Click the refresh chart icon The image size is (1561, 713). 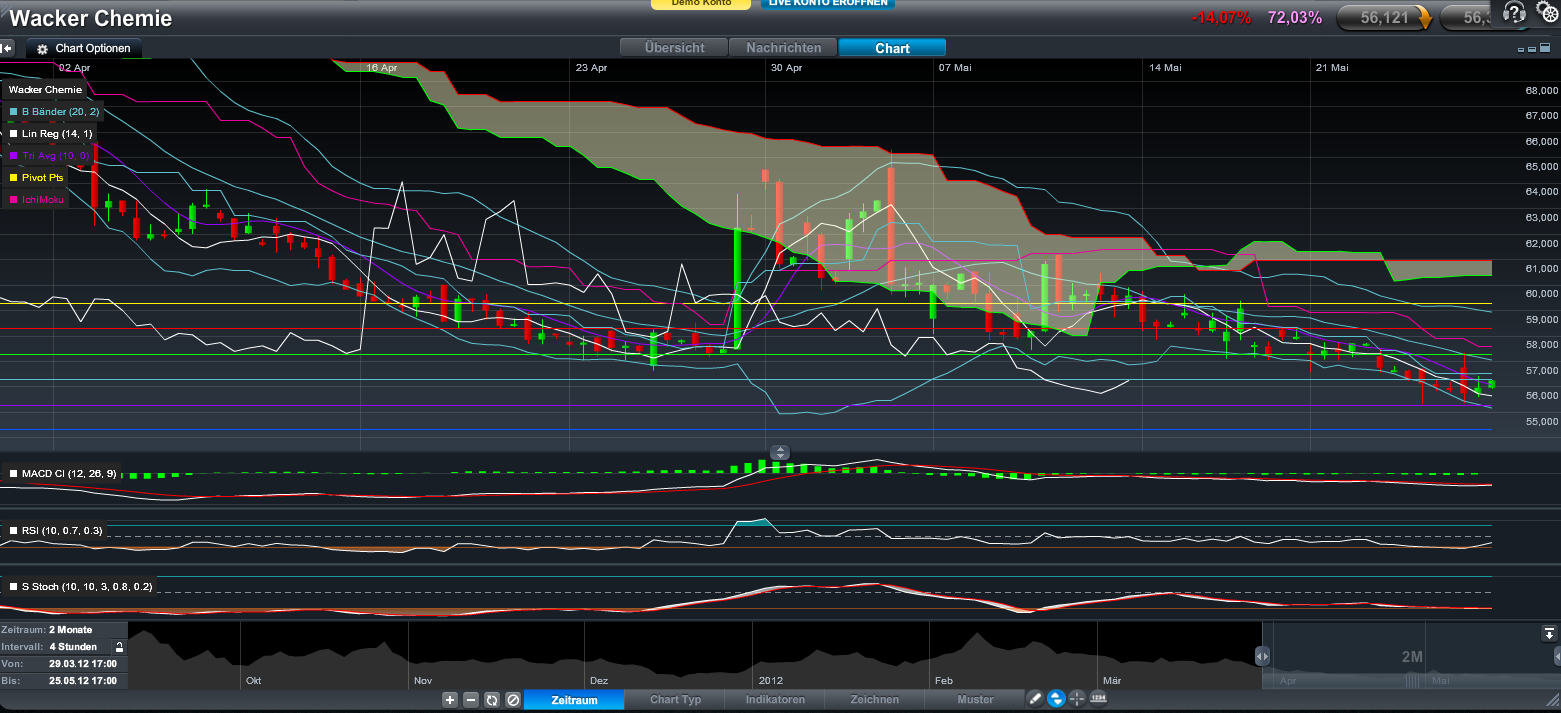(492, 700)
